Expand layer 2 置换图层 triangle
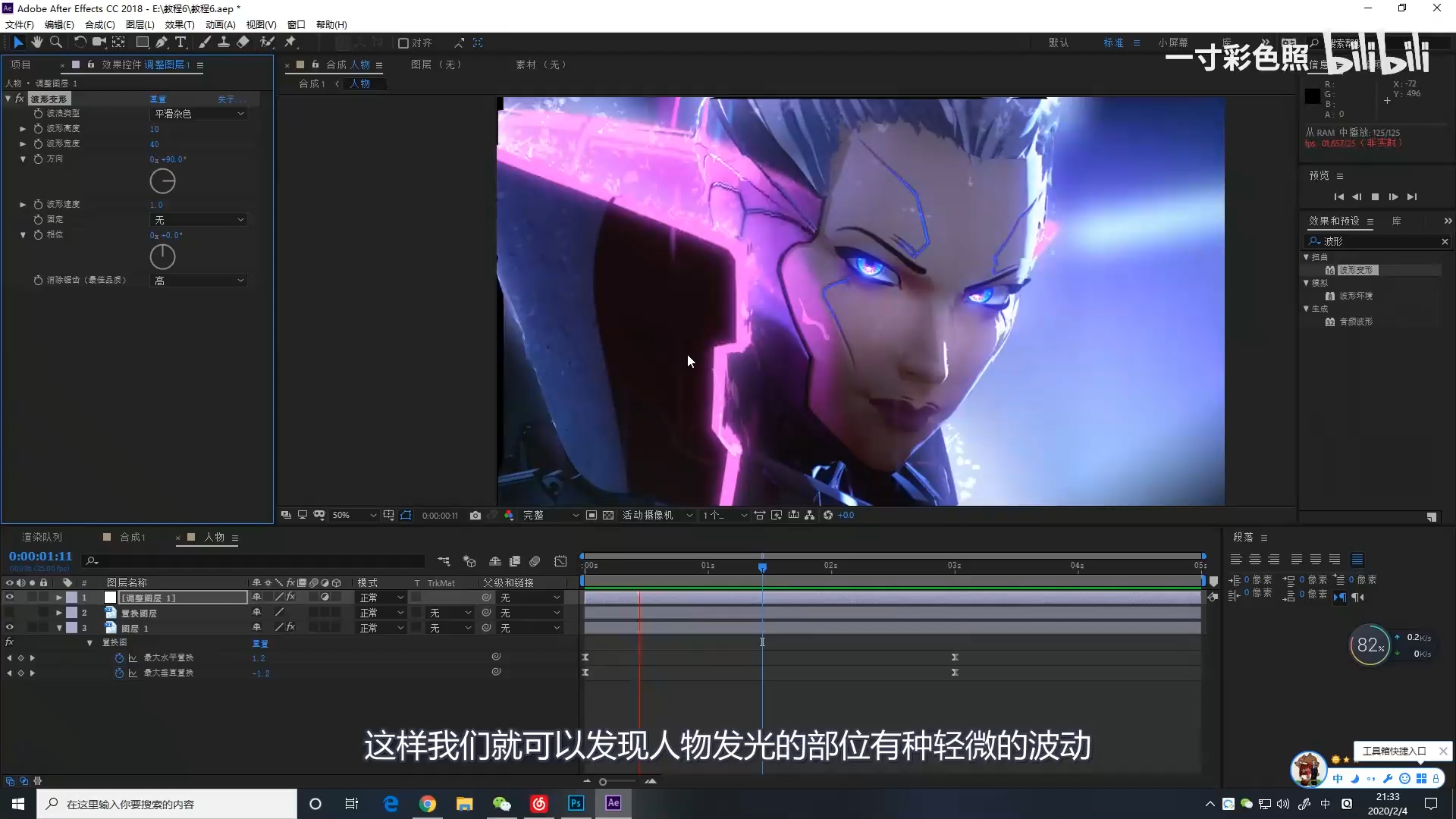Image resolution: width=1456 pixels, height=819 pixels. coord(59,613)
